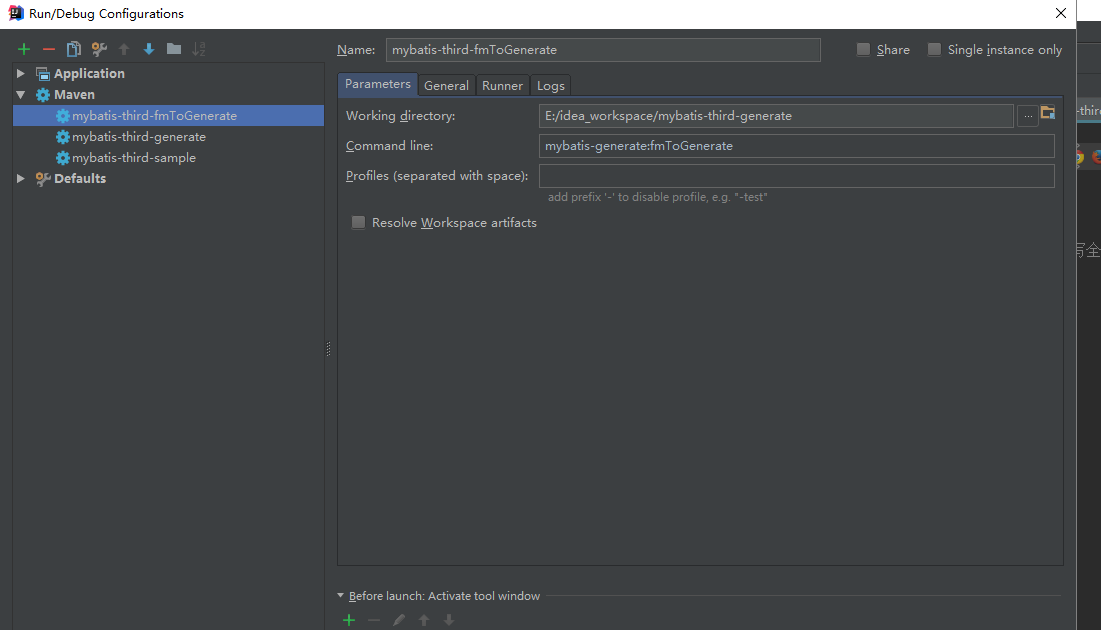Click the Profiles input field
The image size is (1101, 630).
tap(796, 176)
